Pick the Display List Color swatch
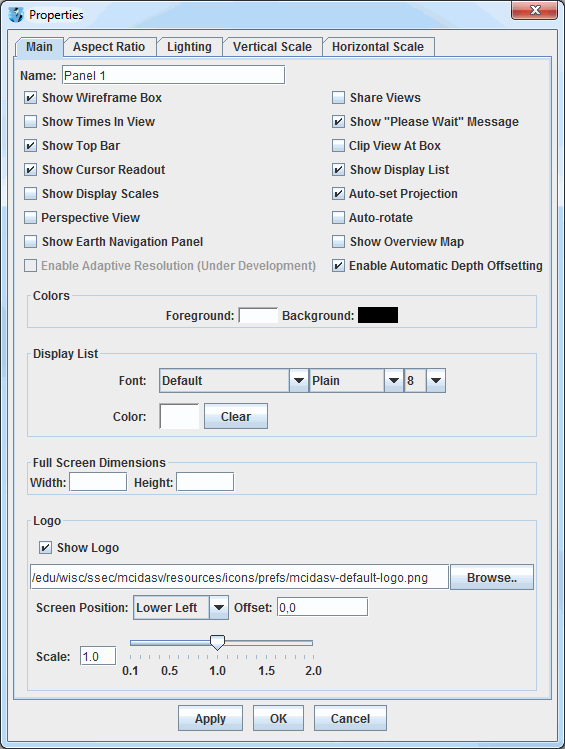 click(179, 416)
